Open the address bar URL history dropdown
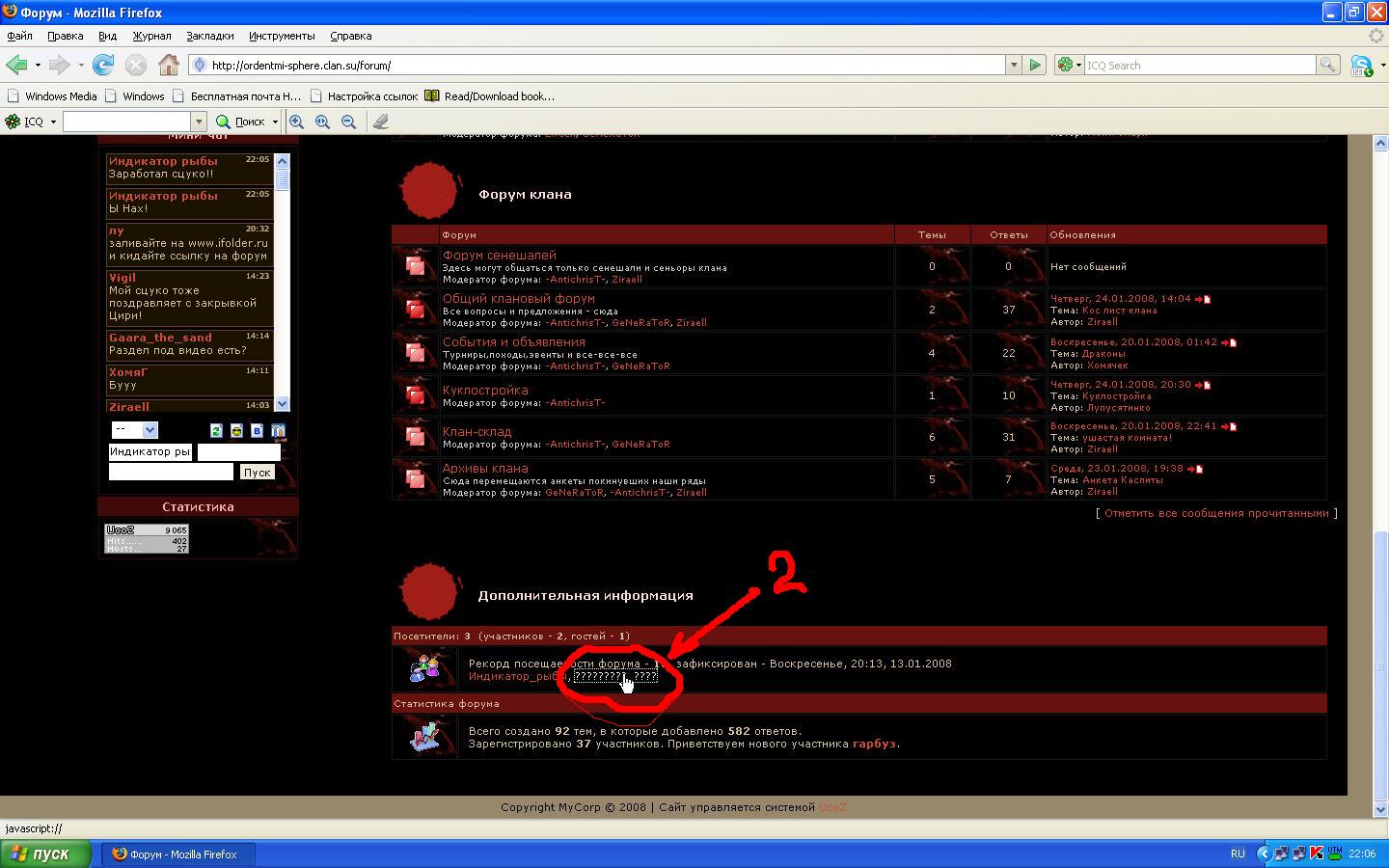This screenshot has height=868, width=1389. (x=1013, y=65)
